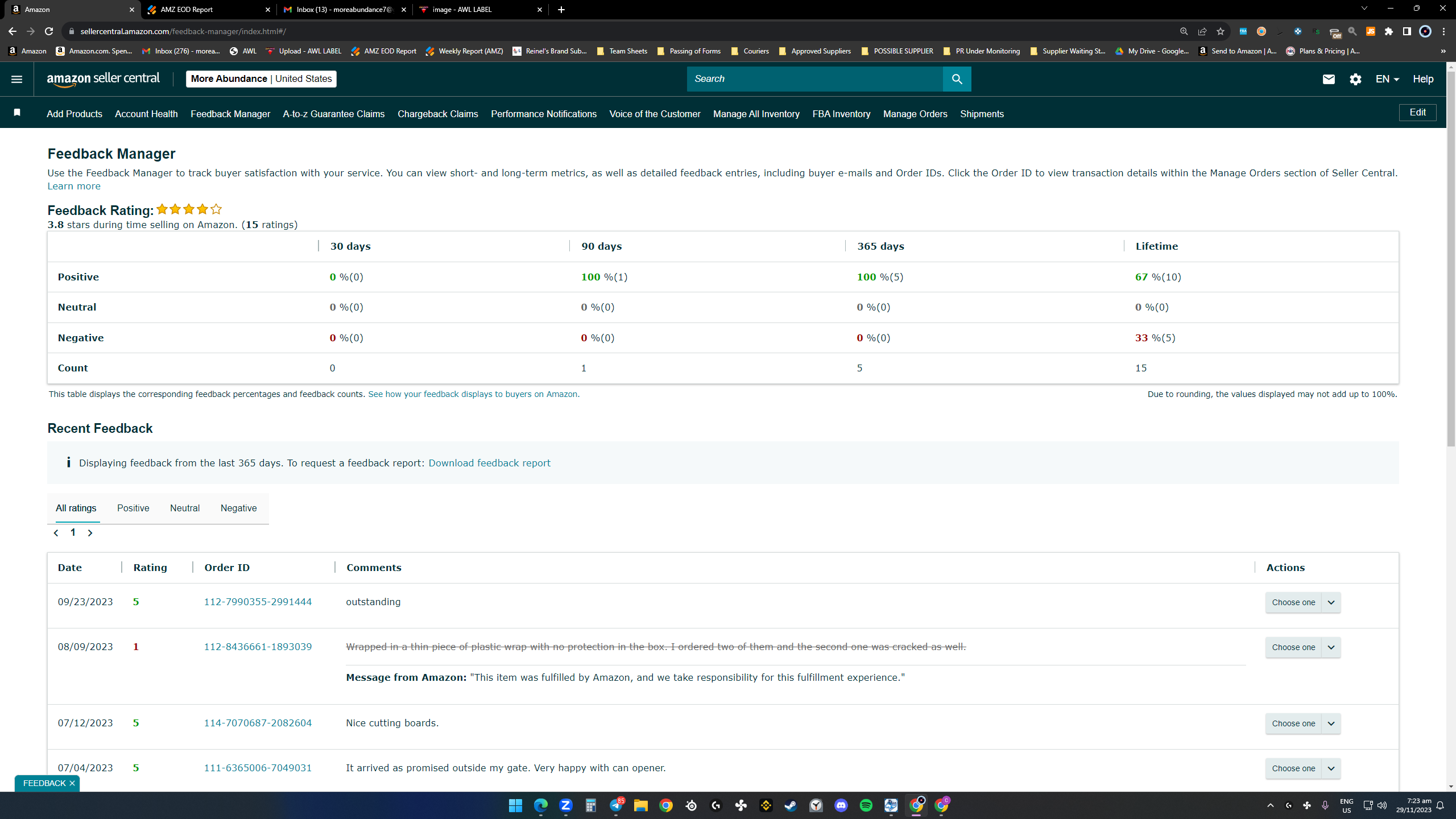This screenshot has width=1456, height=819.
Task: Switch to the AMZ EOD Report browser tab
Action: pyautogui.click(x=209, y=10)
